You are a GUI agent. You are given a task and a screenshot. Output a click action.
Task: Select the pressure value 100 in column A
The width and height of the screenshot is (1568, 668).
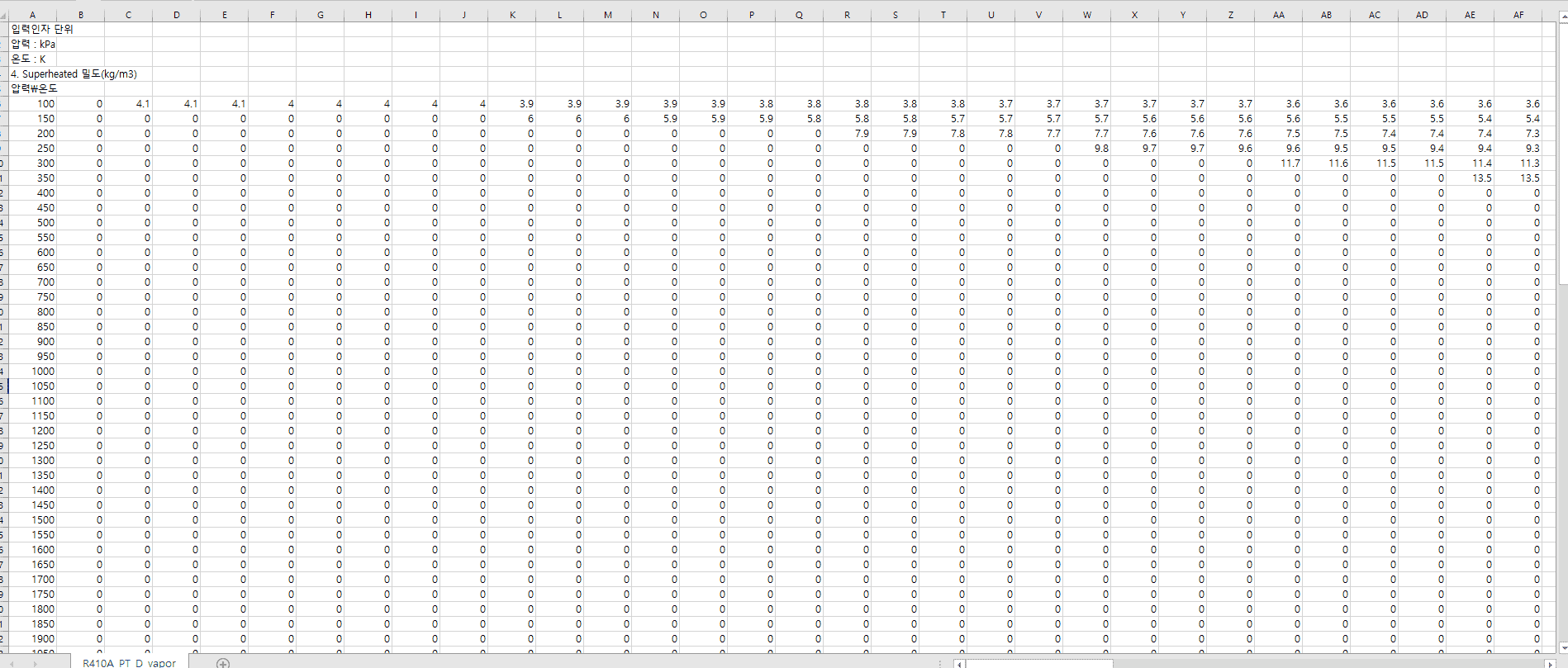point(32,103)
